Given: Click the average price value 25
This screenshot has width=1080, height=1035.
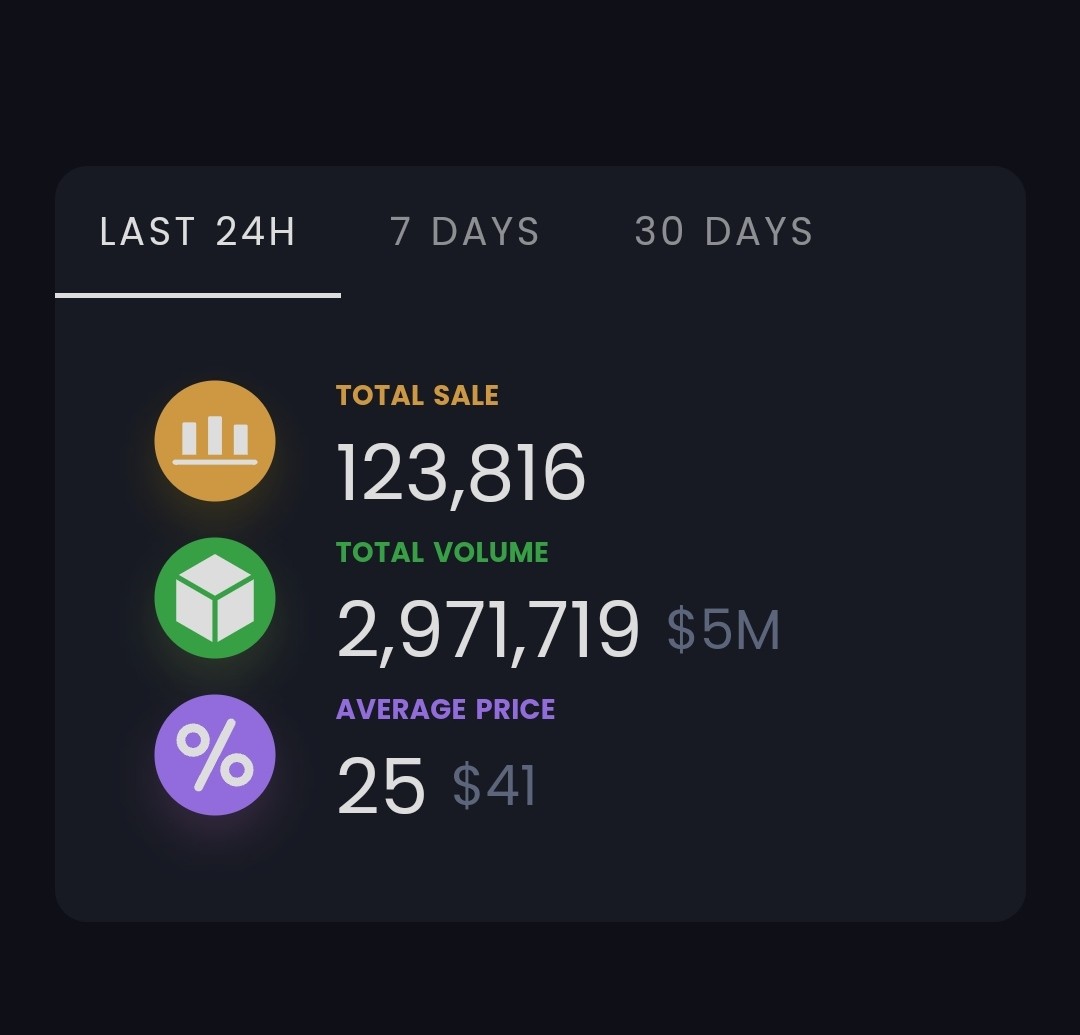Looking at the screenshot, I should [x=381, y=786].
